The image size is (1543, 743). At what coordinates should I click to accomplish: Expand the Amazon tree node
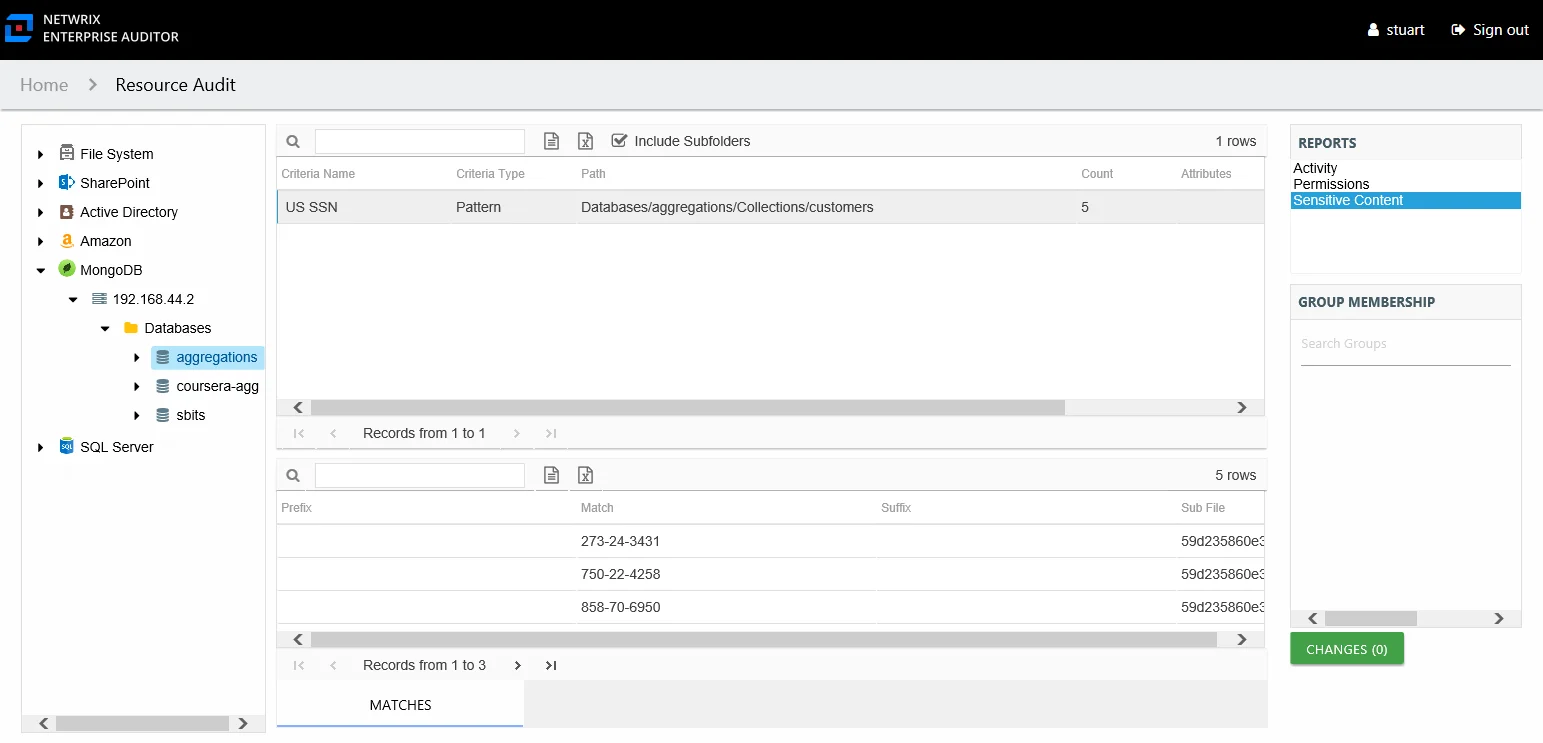[41, 241]
